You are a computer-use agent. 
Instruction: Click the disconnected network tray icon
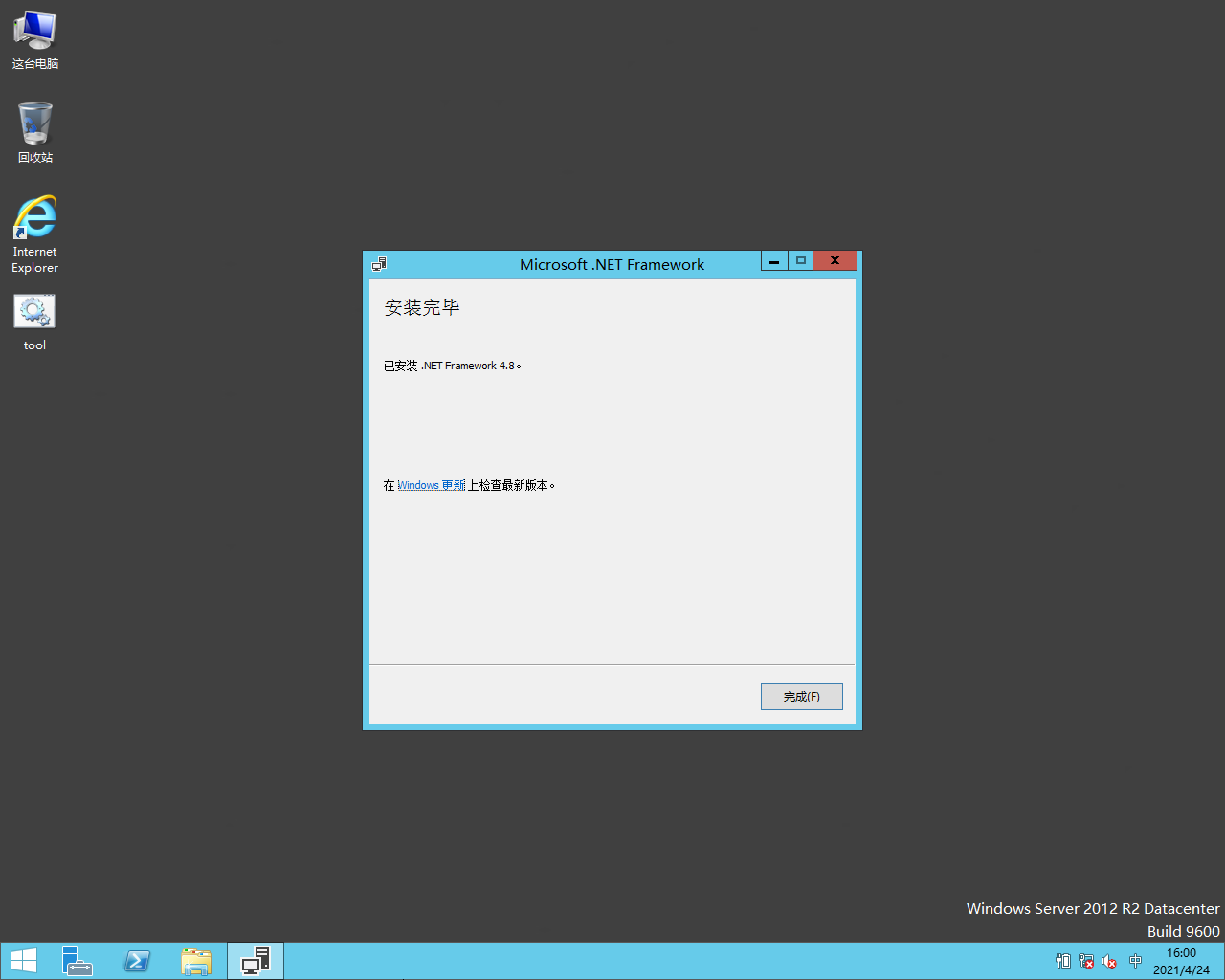coord(1086,961)
